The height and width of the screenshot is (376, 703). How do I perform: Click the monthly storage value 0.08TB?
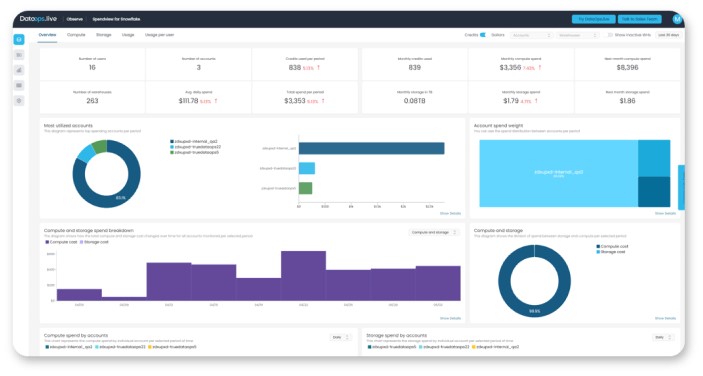[x=414, y=101]
